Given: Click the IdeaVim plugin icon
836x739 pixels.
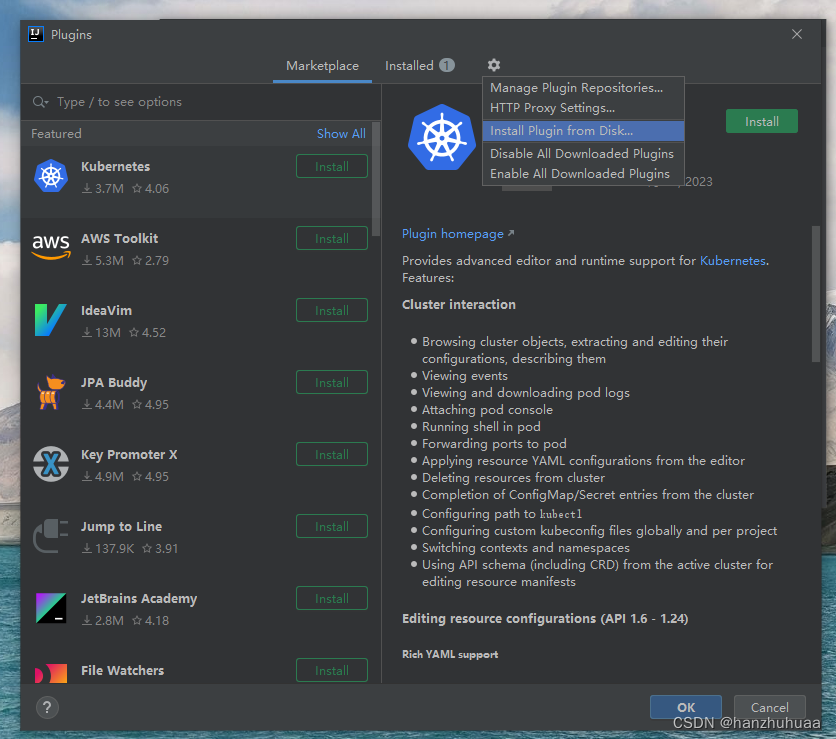Looking at the screenshot, I should [50, 320].
